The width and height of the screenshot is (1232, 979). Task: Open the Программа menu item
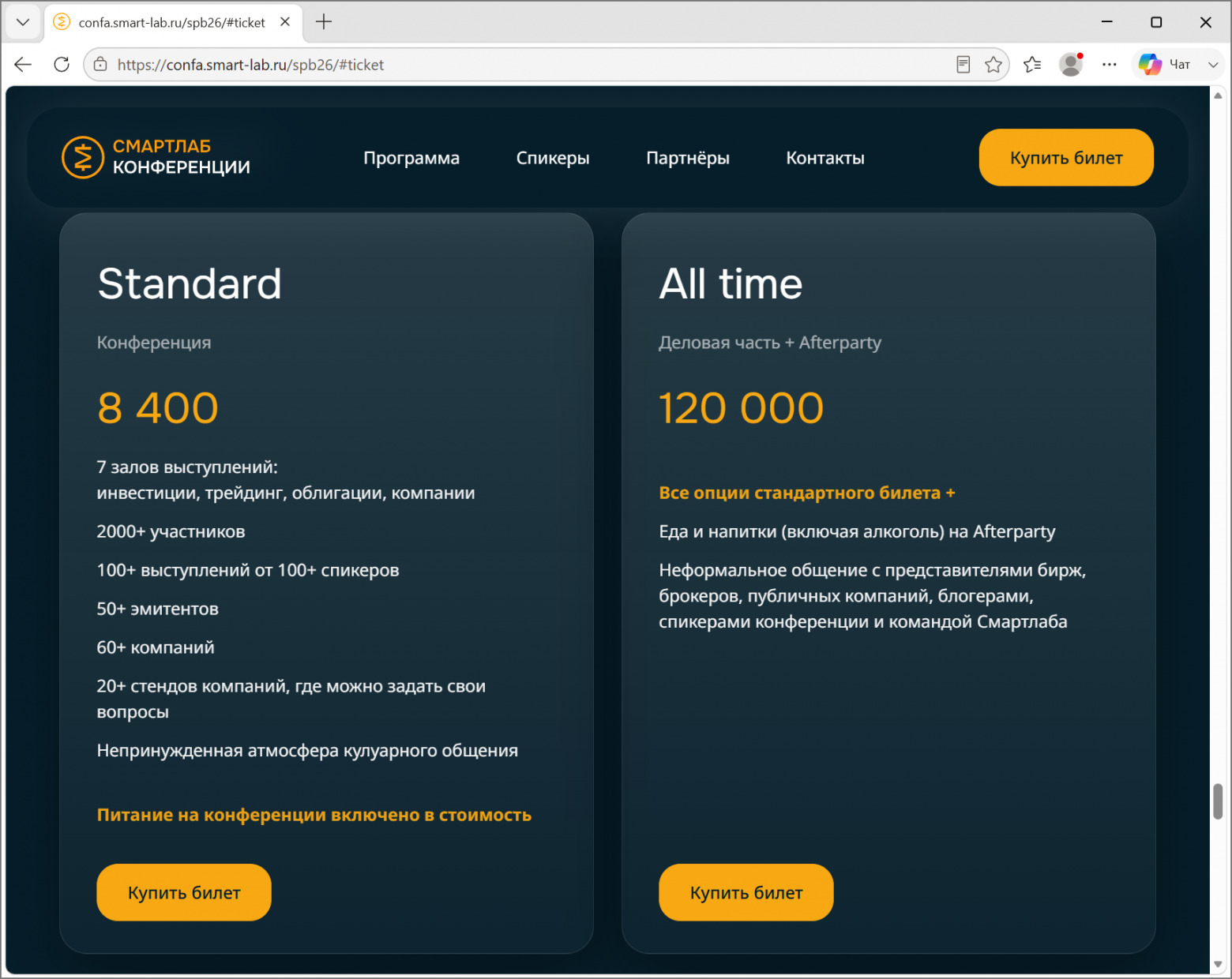click(411, 158)
